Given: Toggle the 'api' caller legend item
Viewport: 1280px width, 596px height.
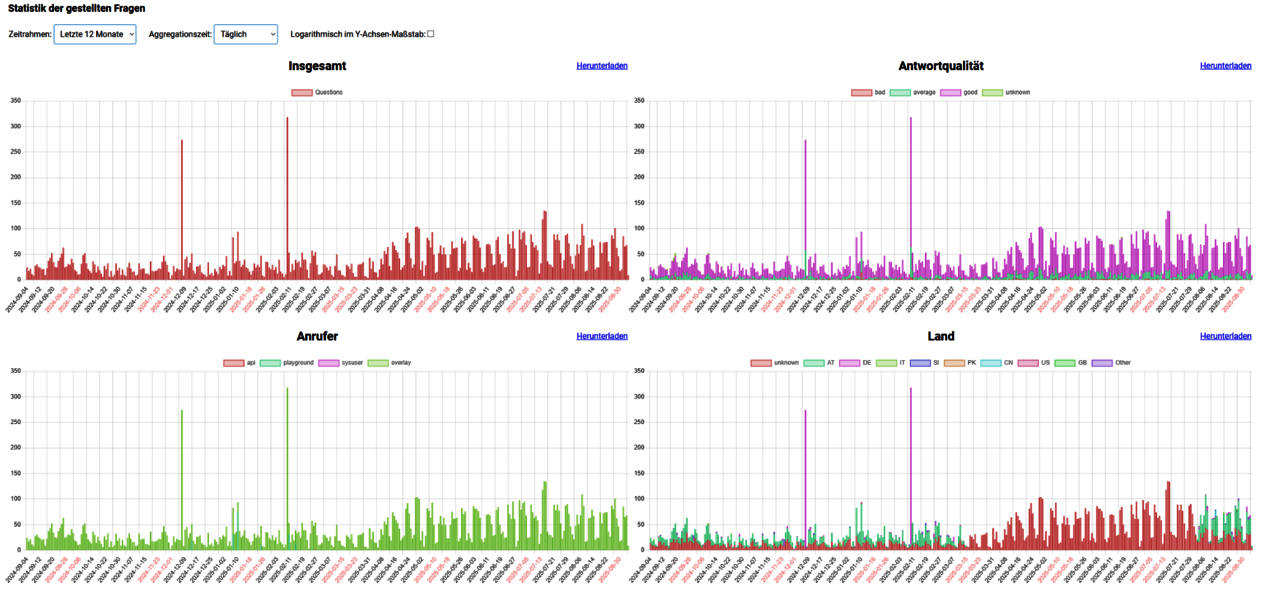Looking at the screenshot, I should [x=233, y=363].
